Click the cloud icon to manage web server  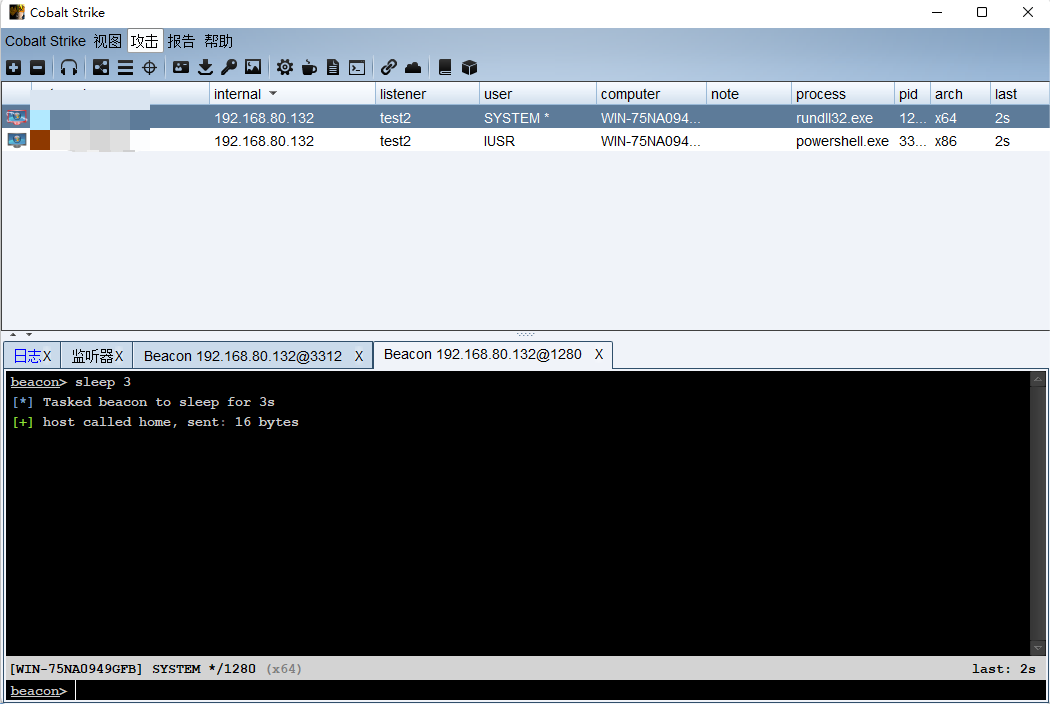coord(413,68)
